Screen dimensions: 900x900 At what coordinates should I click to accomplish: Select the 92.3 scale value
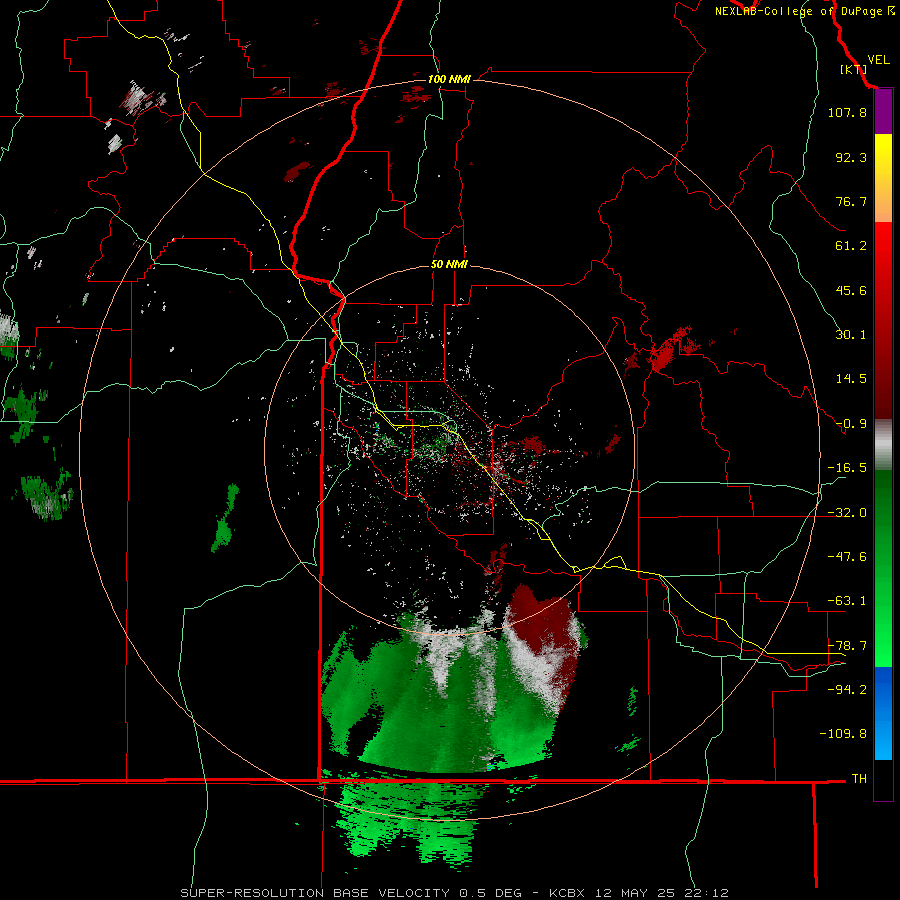click(x=851, y=157)
